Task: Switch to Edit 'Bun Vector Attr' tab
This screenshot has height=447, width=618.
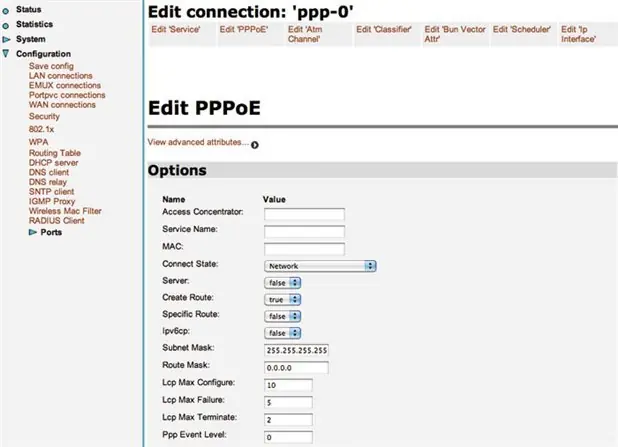Action: 455,34
